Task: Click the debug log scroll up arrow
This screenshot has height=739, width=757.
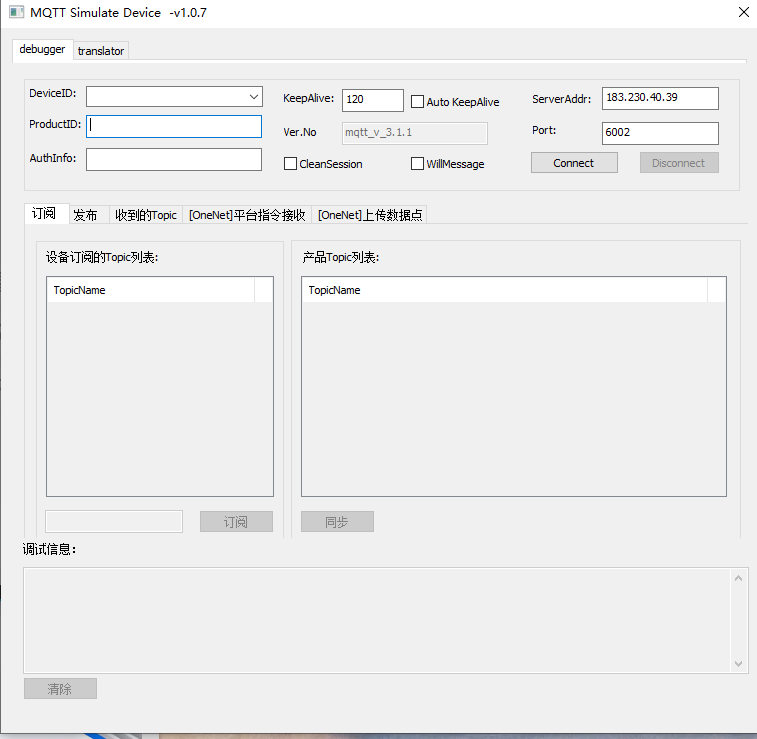Action: [738, 578]
